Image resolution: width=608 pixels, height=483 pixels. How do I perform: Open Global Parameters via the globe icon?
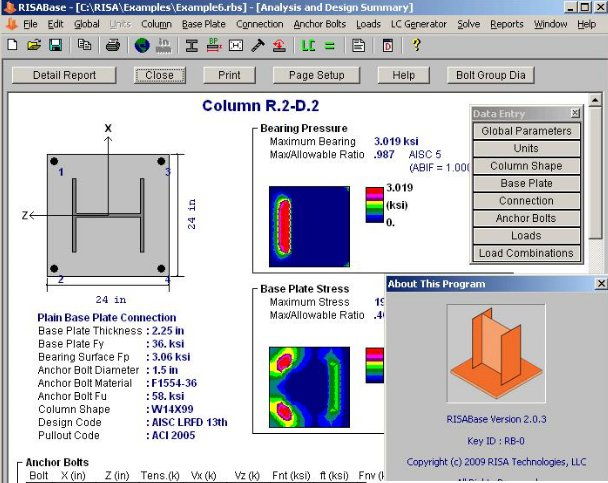(x=142, y=45)
